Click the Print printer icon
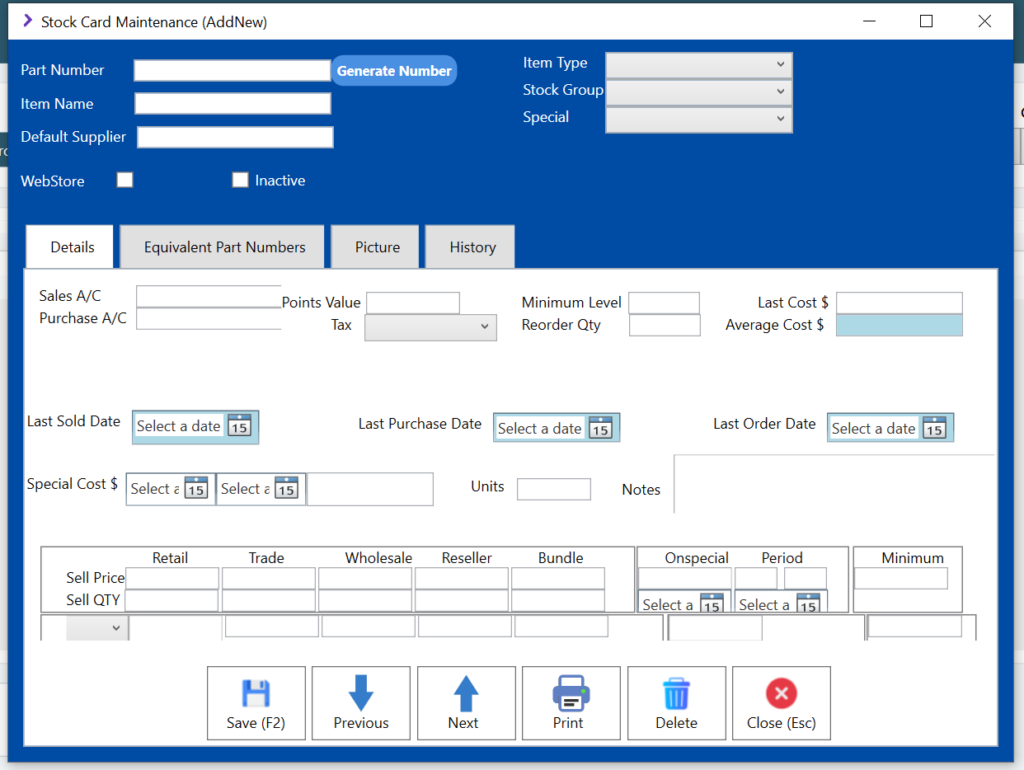This screenshot has height=770, width=1024. point(571,693)
